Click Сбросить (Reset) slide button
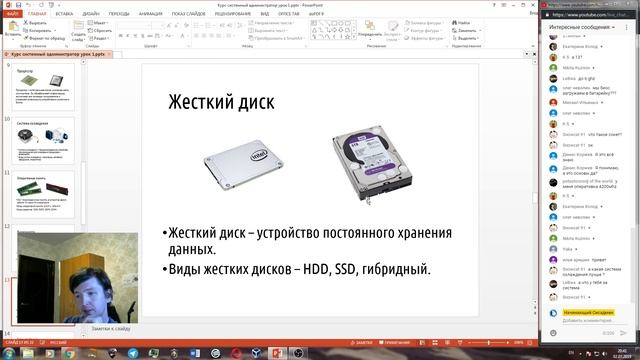640x360 pixels. 100,31
